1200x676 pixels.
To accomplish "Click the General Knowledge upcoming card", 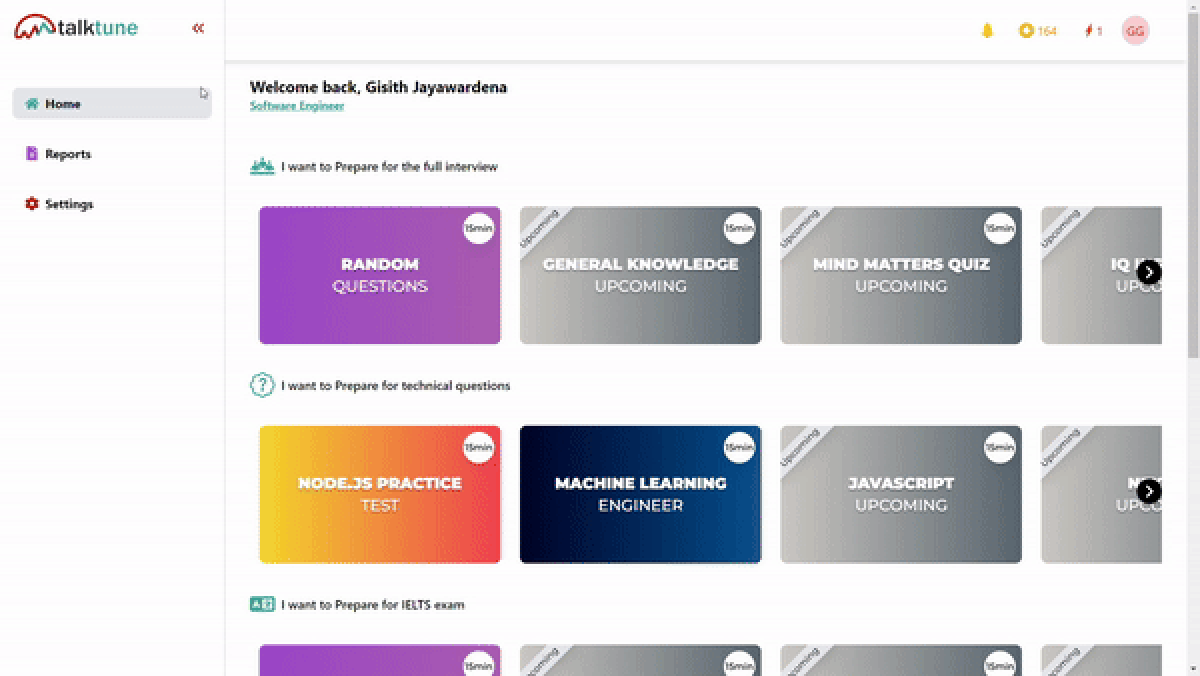I will pyautogui.click(x=640, y=275).
